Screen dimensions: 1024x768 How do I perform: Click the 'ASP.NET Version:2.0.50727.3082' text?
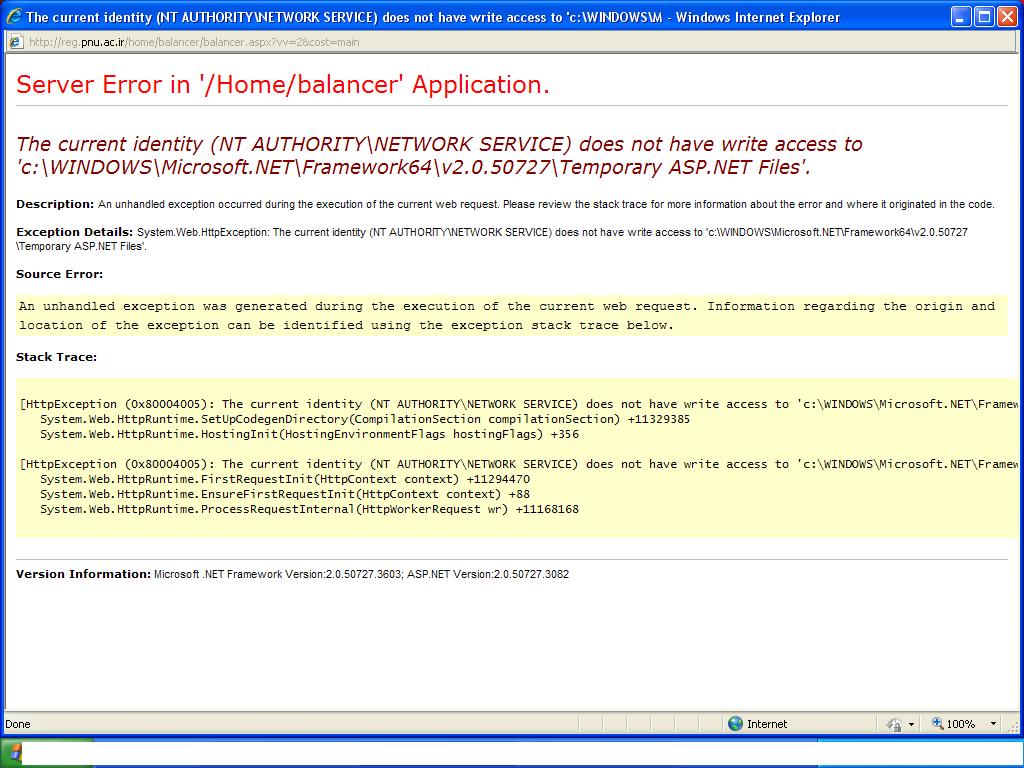coord(488,574)
